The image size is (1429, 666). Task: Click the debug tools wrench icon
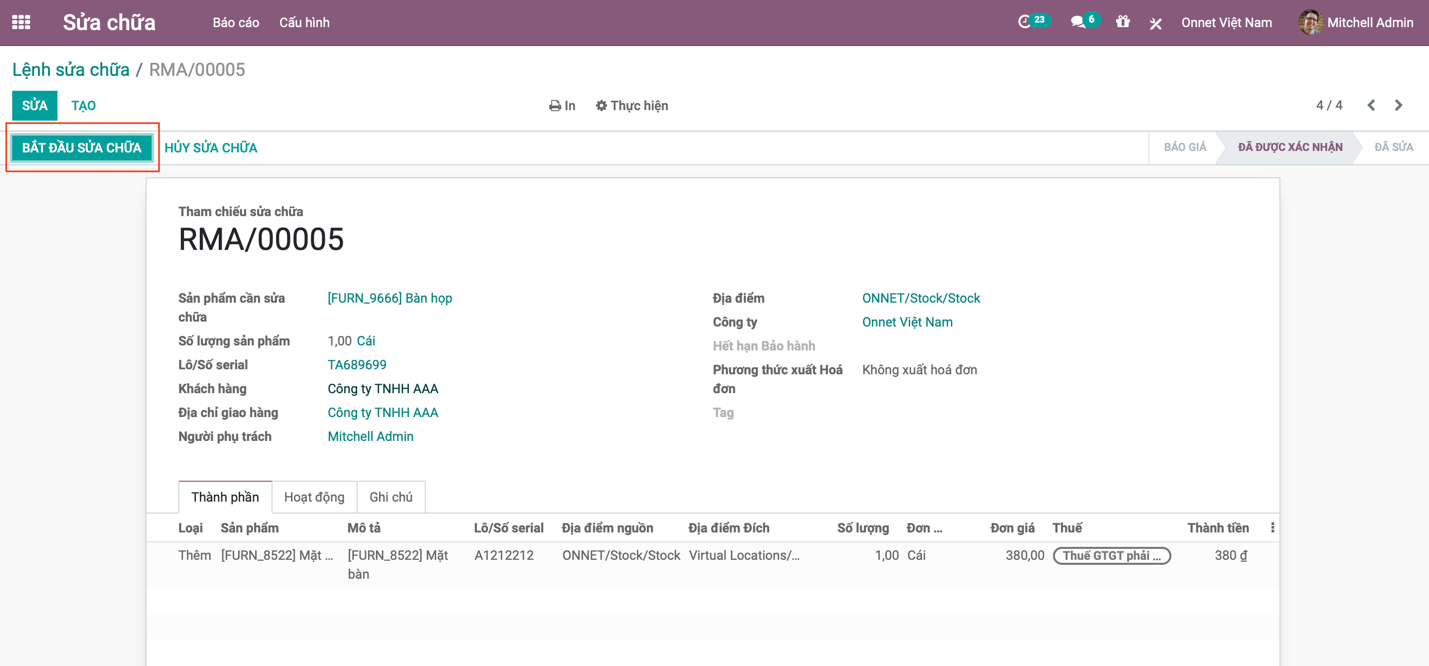point(1155,23)
